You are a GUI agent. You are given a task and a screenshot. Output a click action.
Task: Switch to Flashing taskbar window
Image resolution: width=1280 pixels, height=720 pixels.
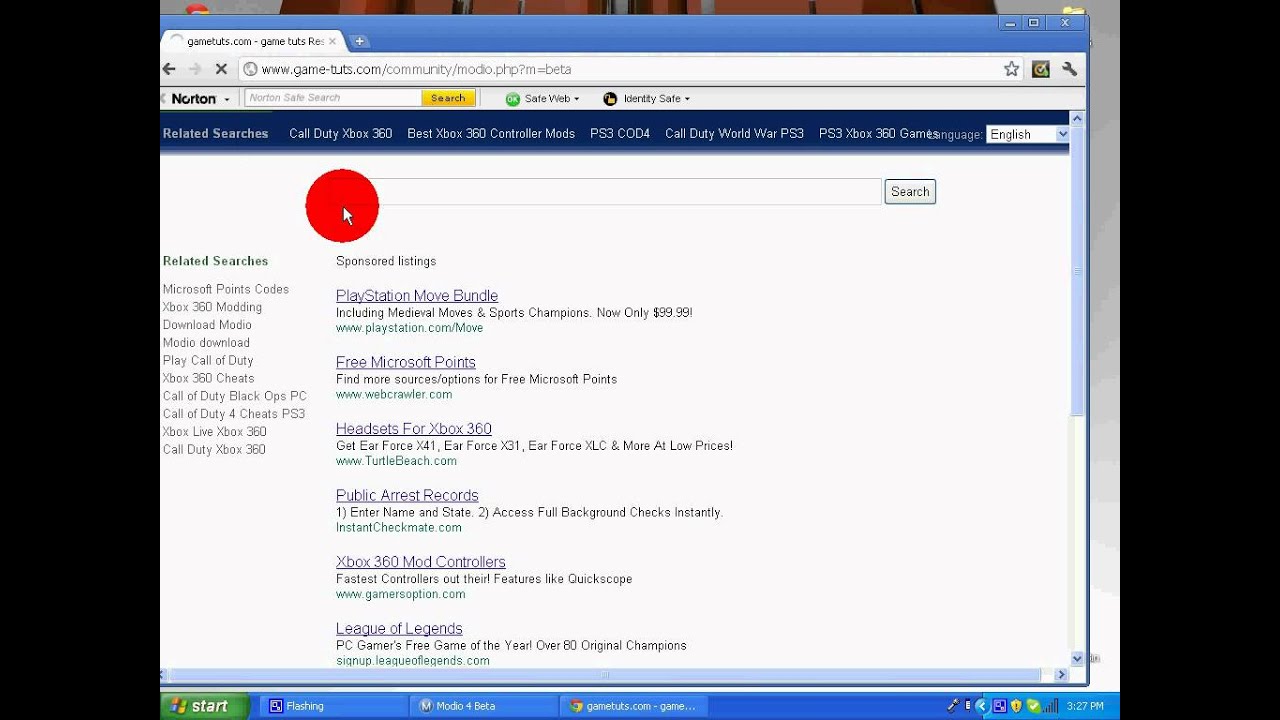tap(333, 706)
